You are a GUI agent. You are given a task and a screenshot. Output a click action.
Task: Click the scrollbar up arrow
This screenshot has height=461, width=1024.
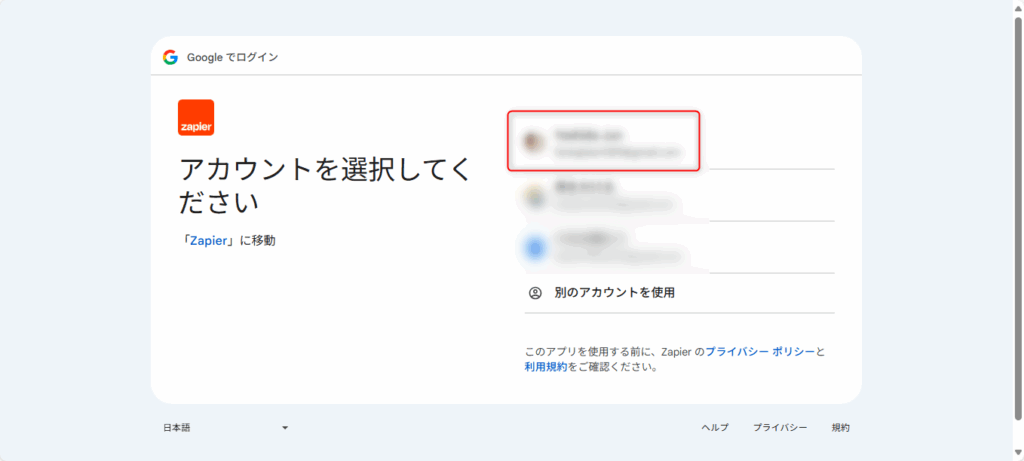1016,6
